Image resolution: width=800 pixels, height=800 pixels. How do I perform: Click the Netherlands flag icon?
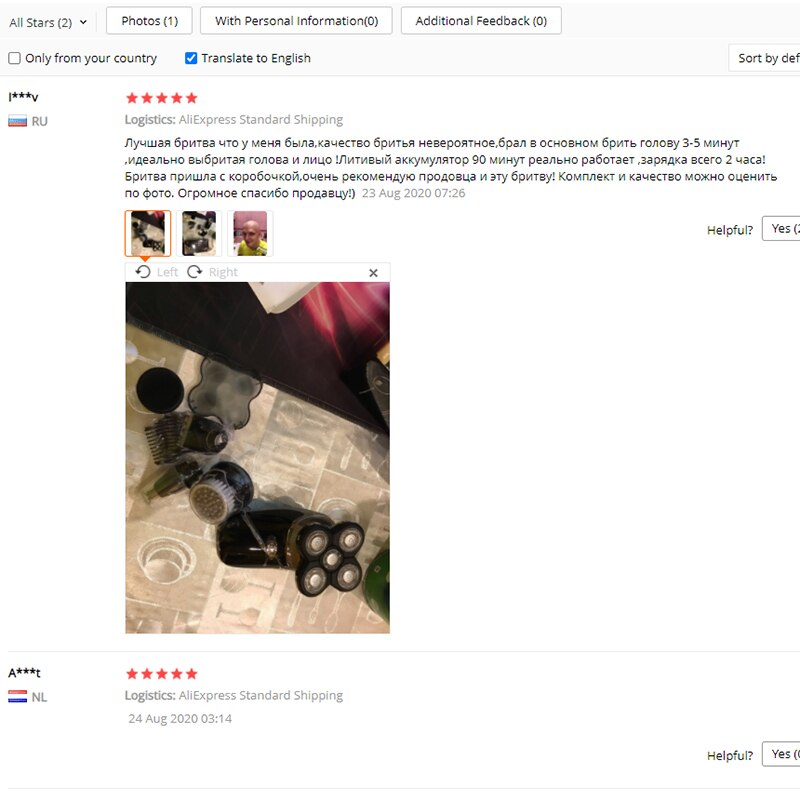(17, 696)
